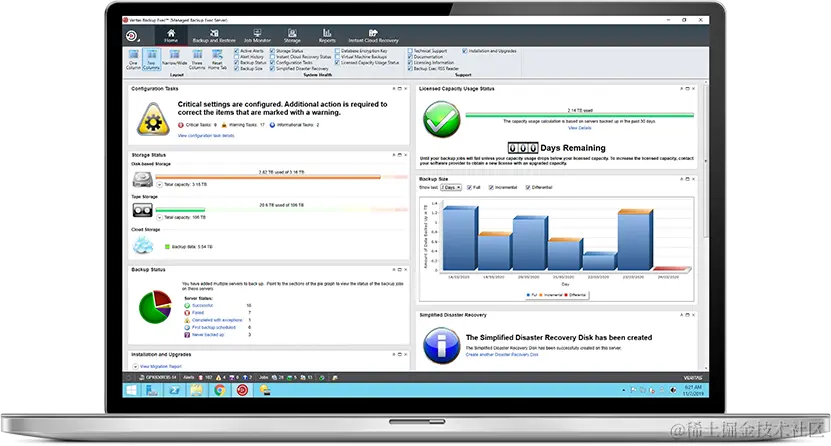This screenshot has height=446, width=831.
Task: Click the Successful server status link
Action: pos(202,306)
